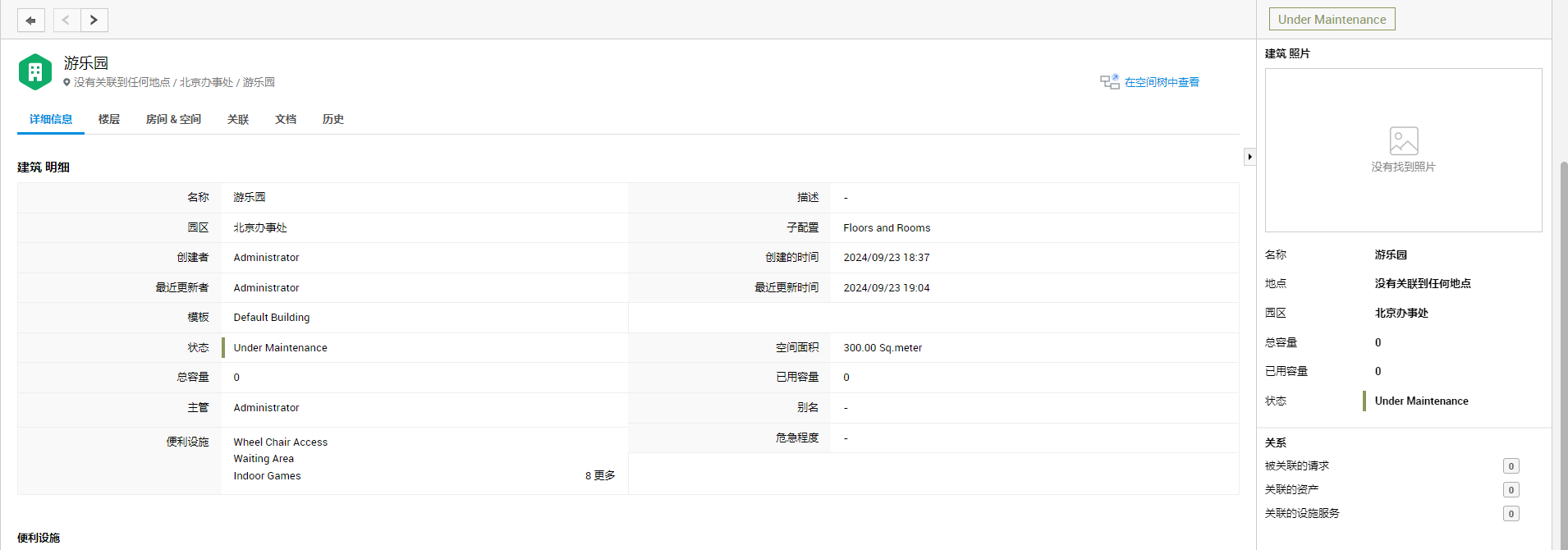The width and height of the screenshot is (1568, 550).
Task: Click 关联的资产 count badge
Action: (1511, 490)
